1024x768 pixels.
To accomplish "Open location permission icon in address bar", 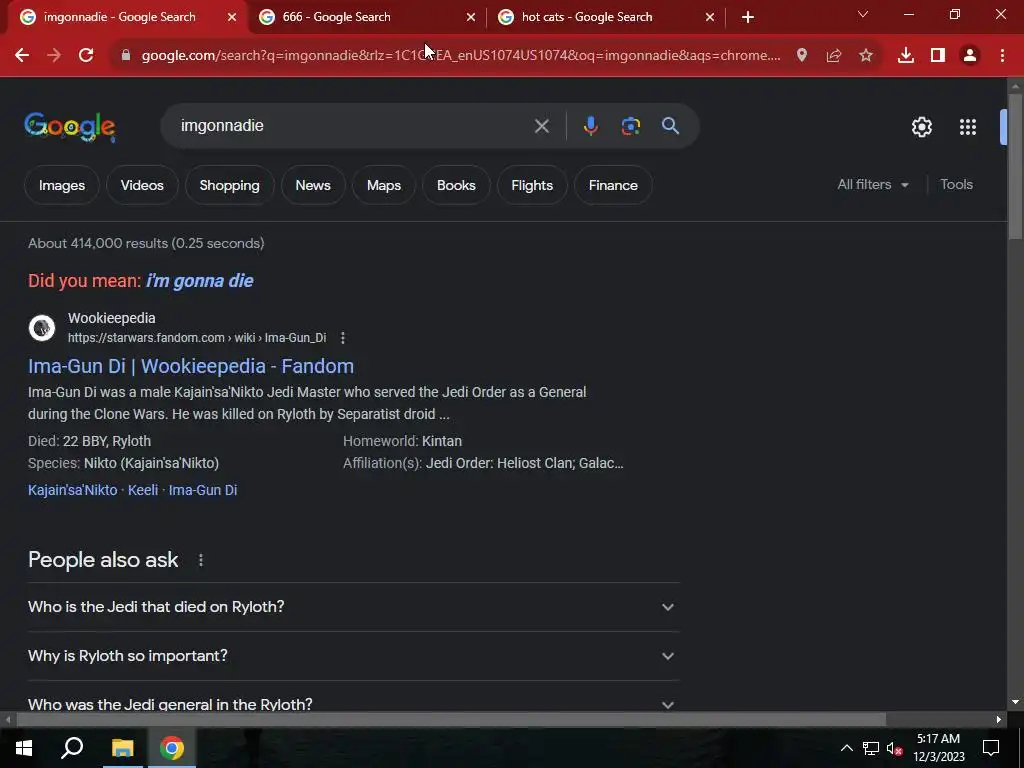I will point(802,56).
